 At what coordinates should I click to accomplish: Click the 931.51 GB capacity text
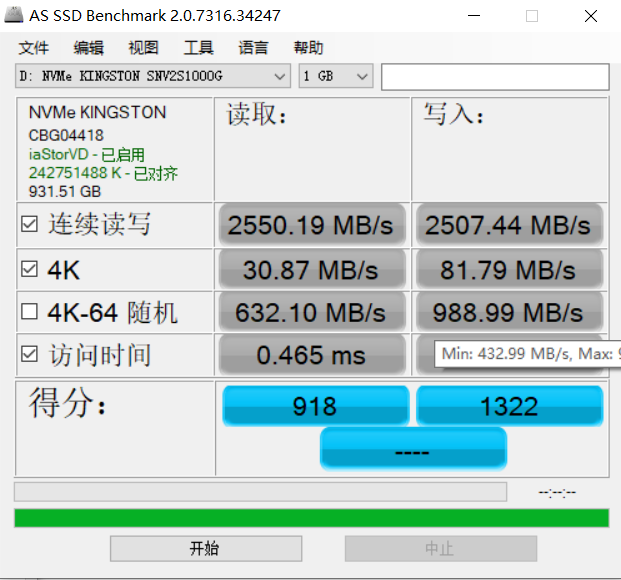pyautogui.click(x=65, y=192)
